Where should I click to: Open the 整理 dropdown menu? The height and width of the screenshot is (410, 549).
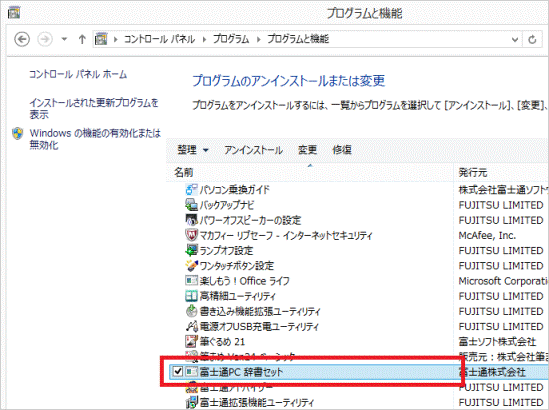tap(193, 150)
